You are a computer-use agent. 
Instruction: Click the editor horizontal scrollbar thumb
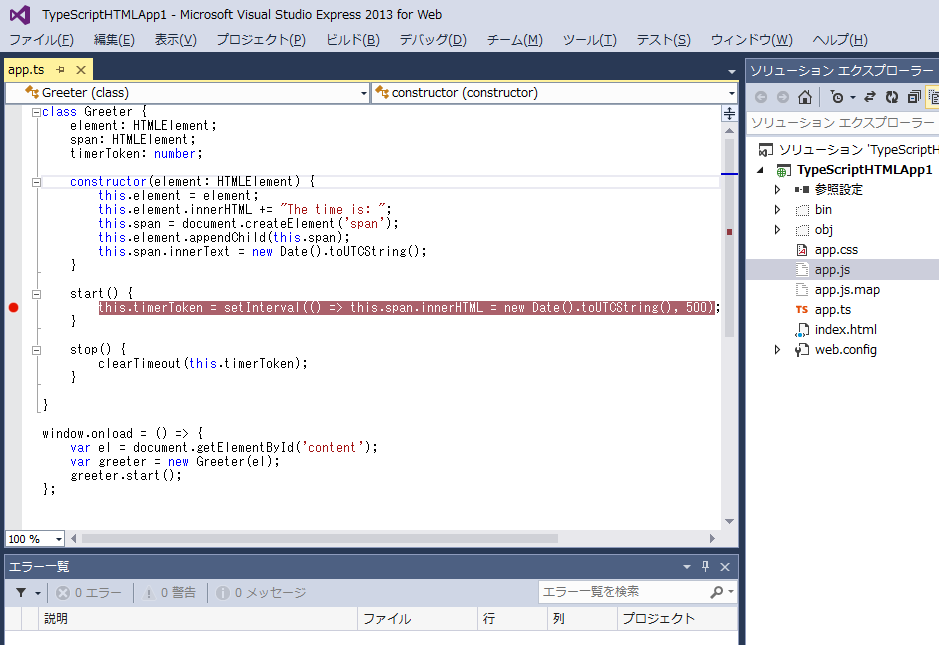point(320,538)
